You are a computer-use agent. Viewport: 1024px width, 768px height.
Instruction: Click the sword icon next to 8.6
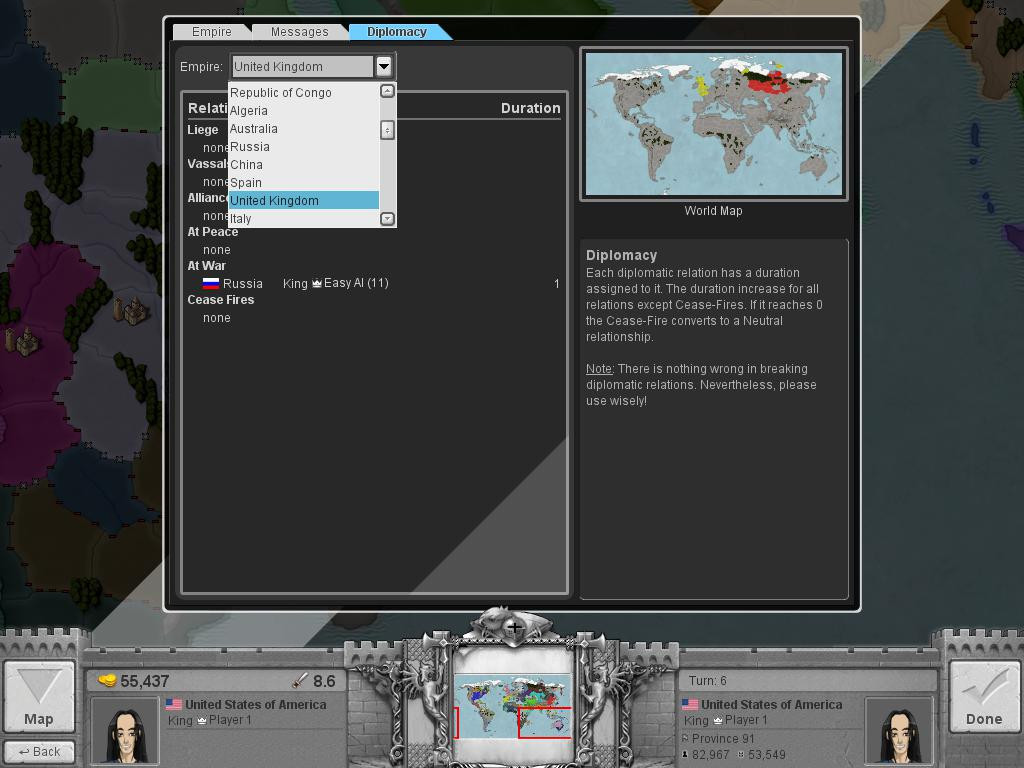[x=300, y=681]
